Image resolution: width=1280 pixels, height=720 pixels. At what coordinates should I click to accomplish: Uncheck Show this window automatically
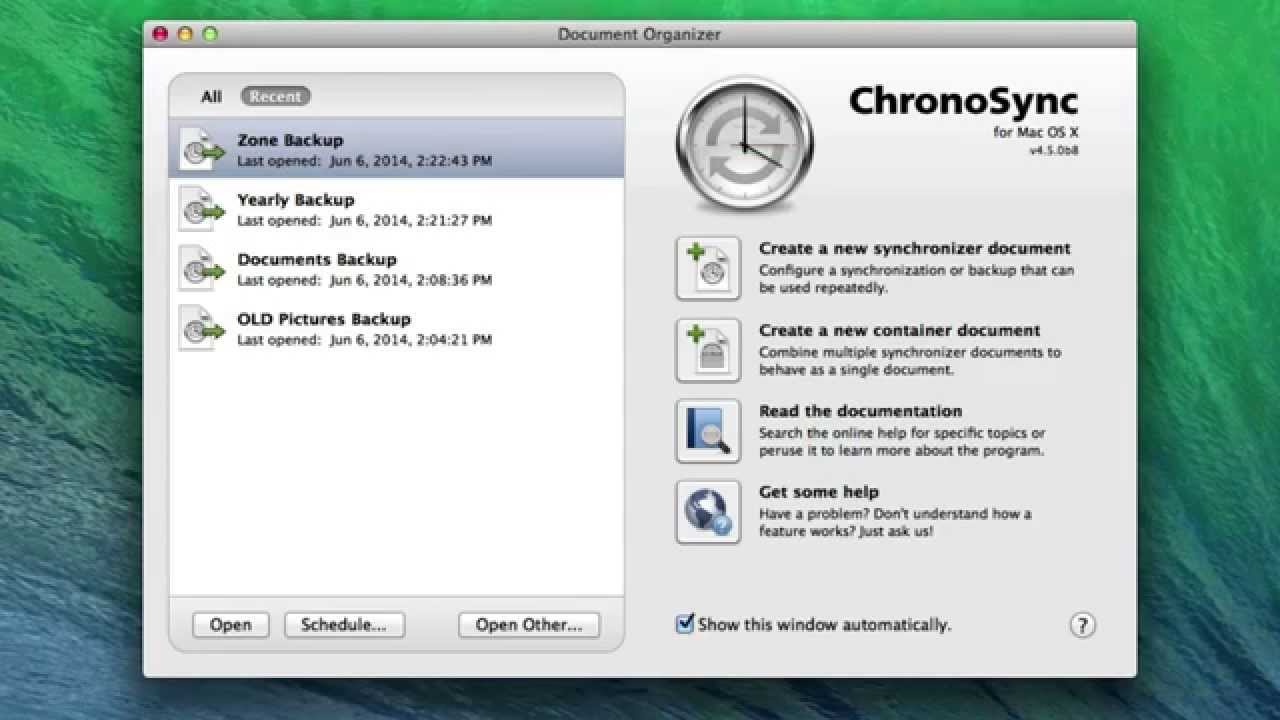tap(685, 624)
